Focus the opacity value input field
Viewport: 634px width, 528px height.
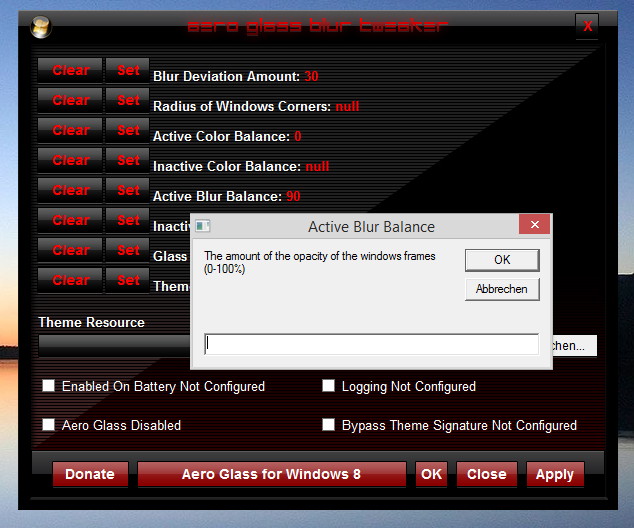372,344
